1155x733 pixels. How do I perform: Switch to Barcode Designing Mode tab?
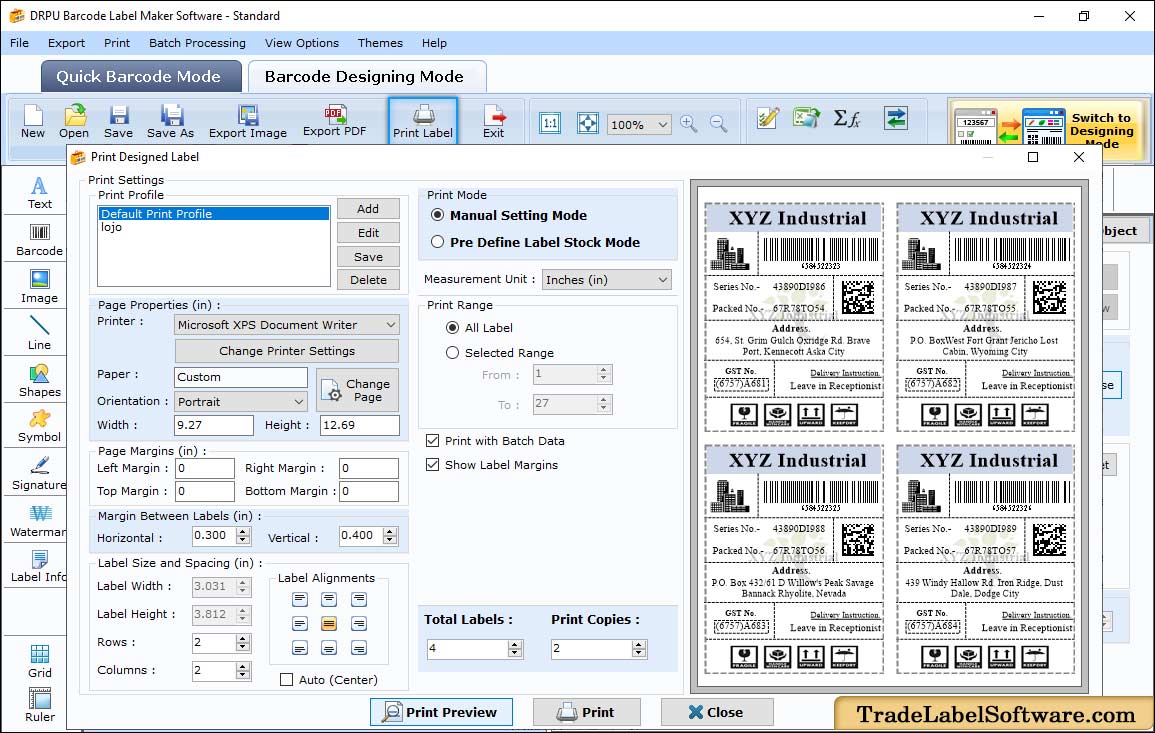(367, 77)
